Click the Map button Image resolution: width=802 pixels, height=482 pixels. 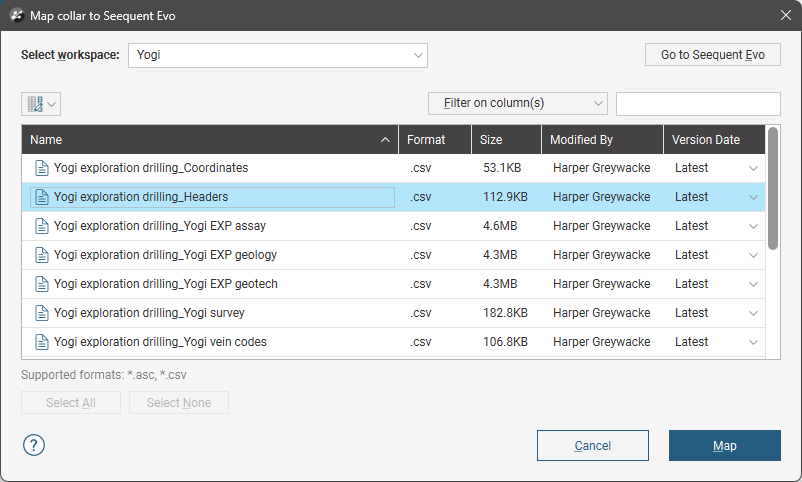[724, 446]
